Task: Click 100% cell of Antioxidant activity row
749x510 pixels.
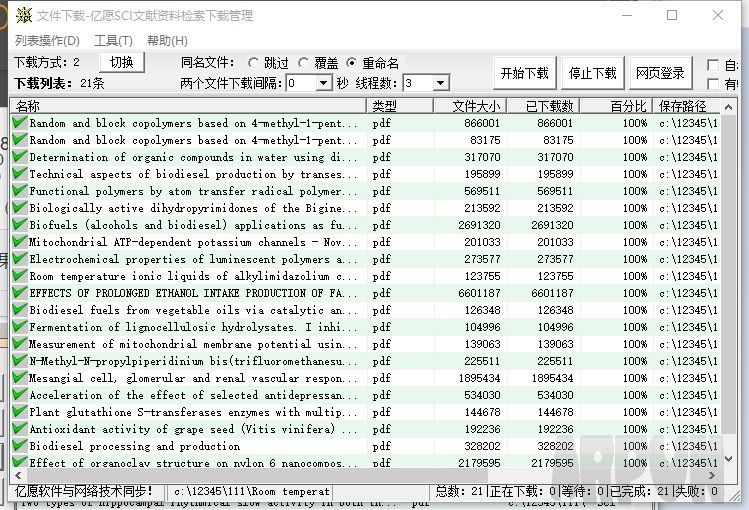Action: coord(635,429)
